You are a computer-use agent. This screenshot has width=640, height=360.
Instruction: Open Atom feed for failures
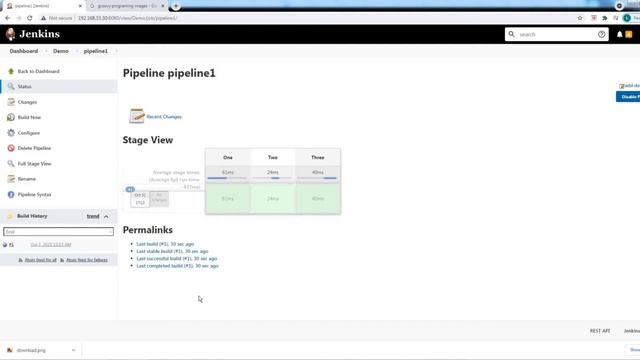click(x=87, y=260)
